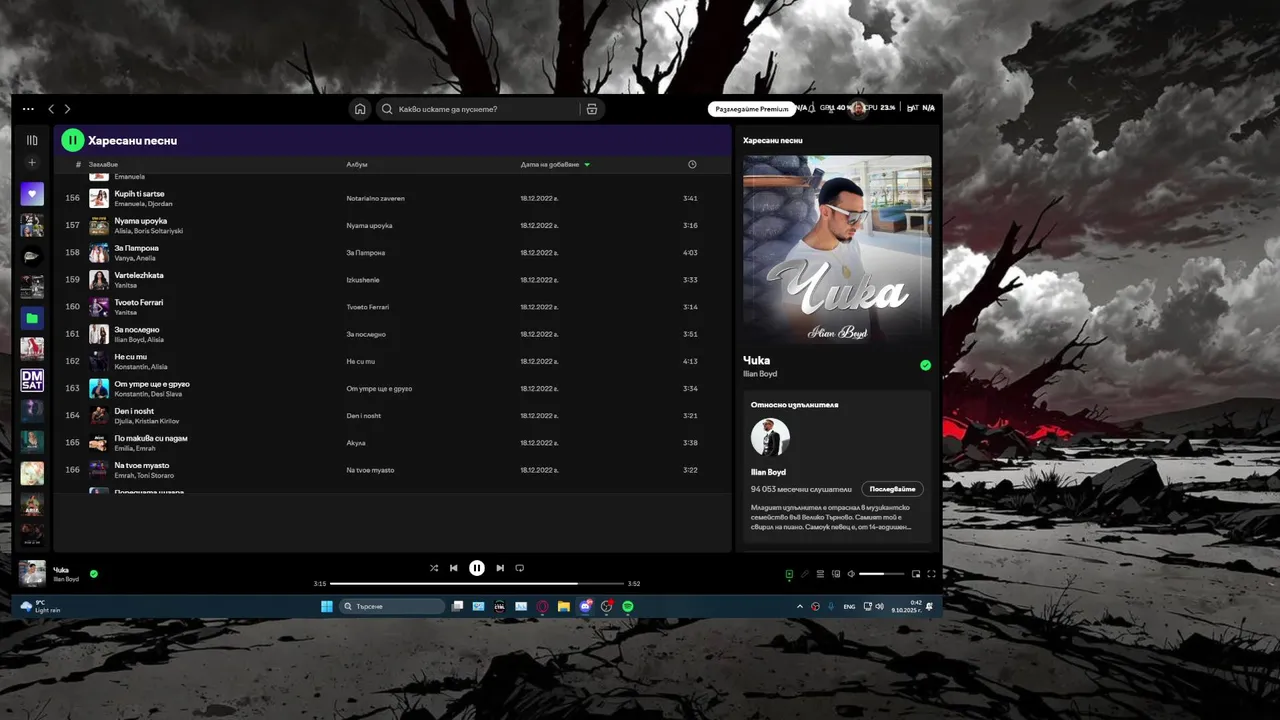
Task: Open the Browse icon in search bar
Action: coord(592,109)
